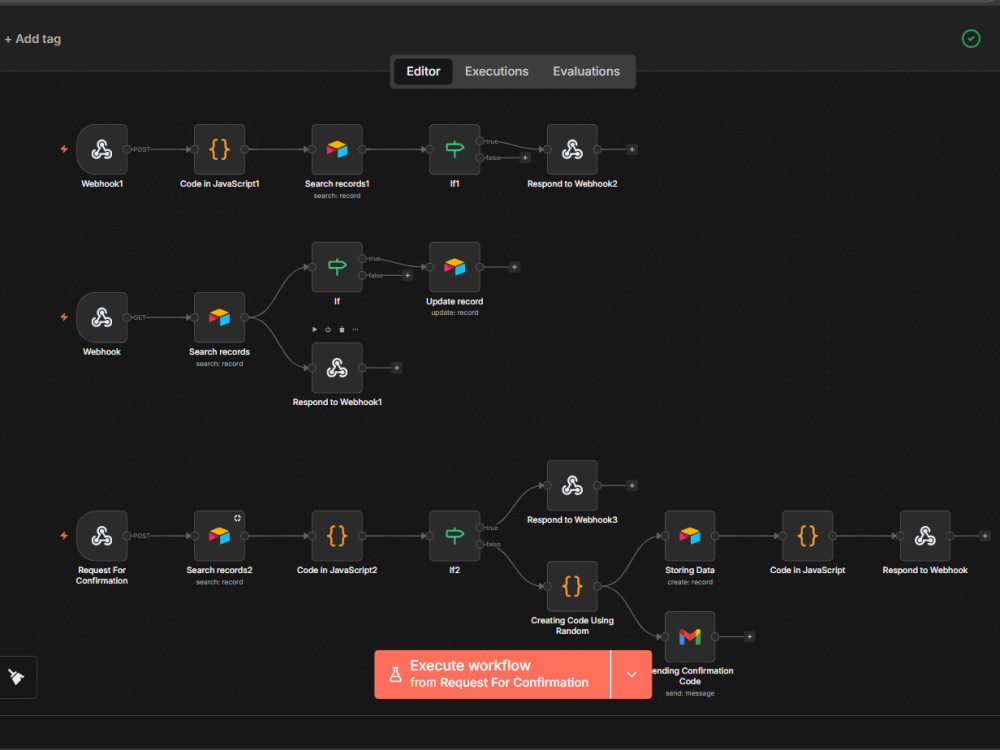Select the Webhook1 trigger node

102,149
